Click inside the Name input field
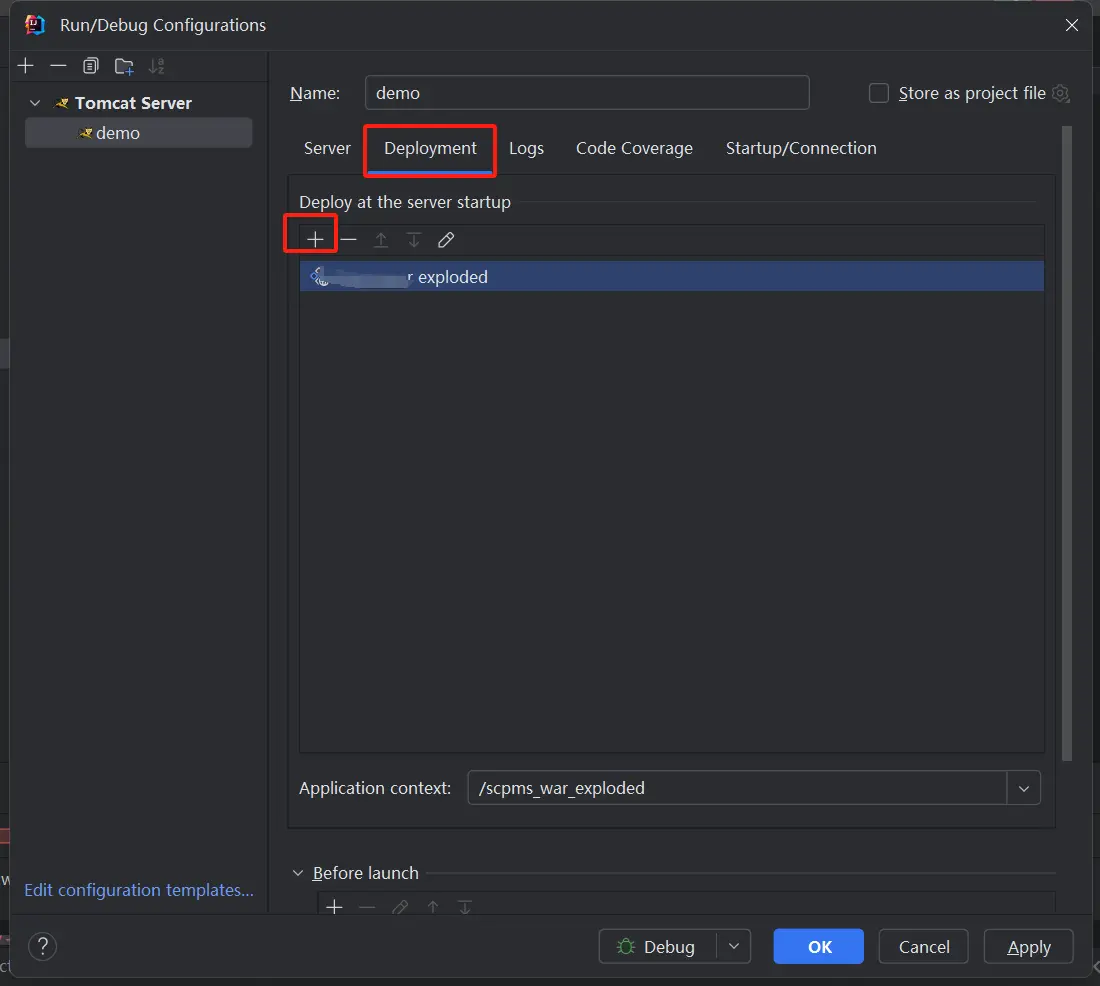 point(587,92)
